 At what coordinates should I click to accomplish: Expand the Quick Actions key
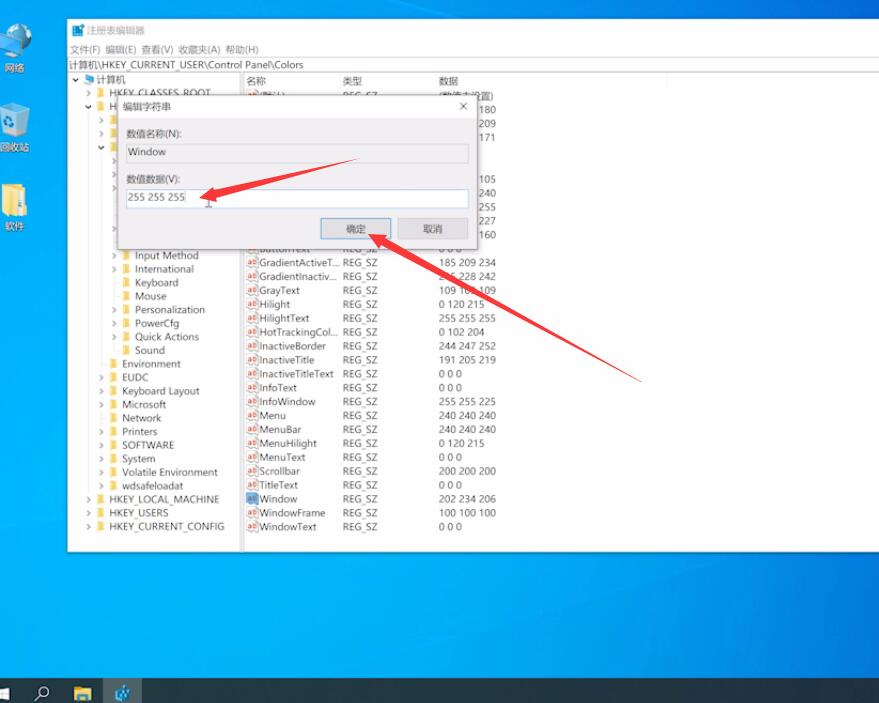coord(114,337)
